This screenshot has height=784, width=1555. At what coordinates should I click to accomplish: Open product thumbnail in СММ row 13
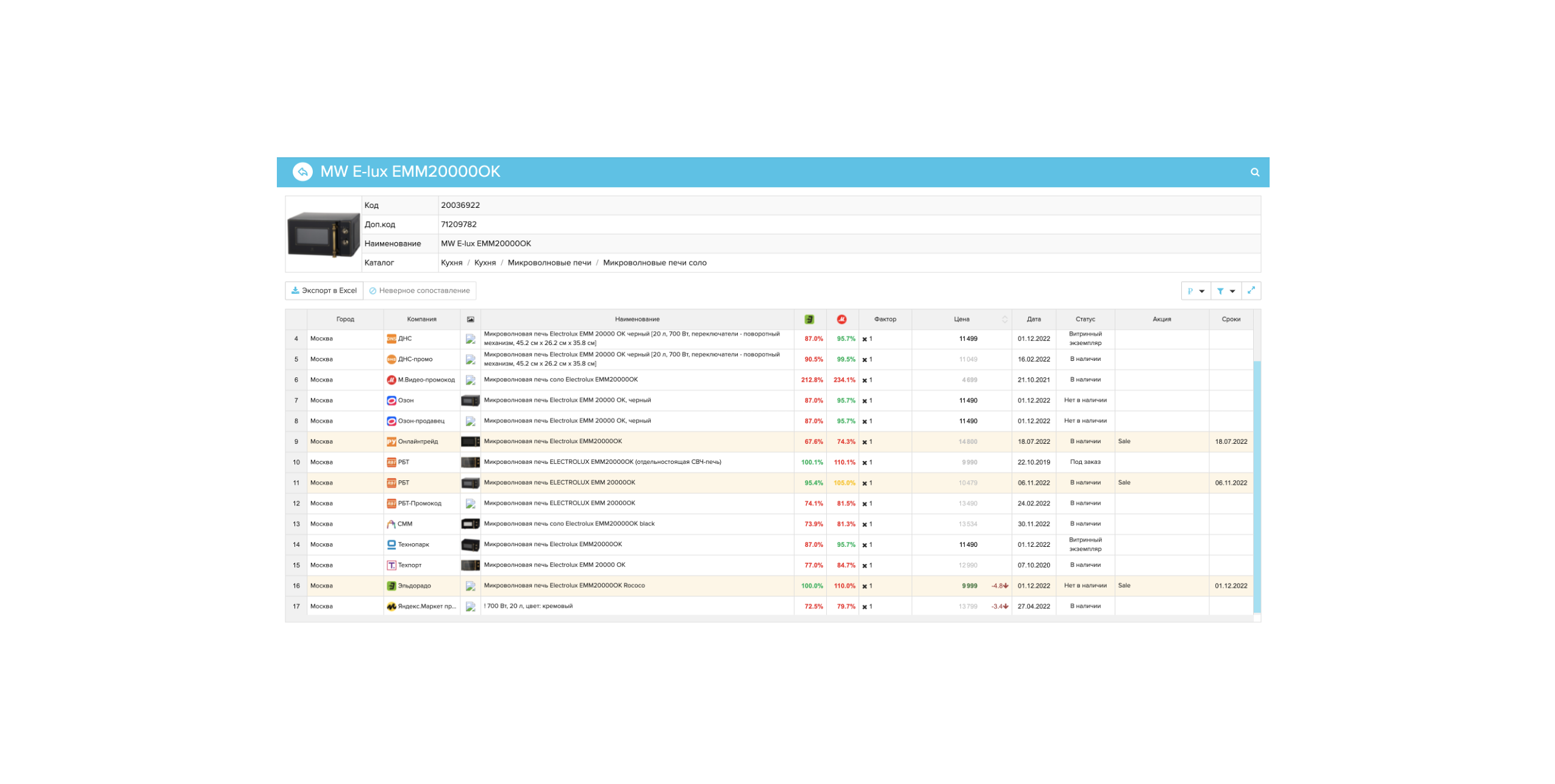[470, 524]
